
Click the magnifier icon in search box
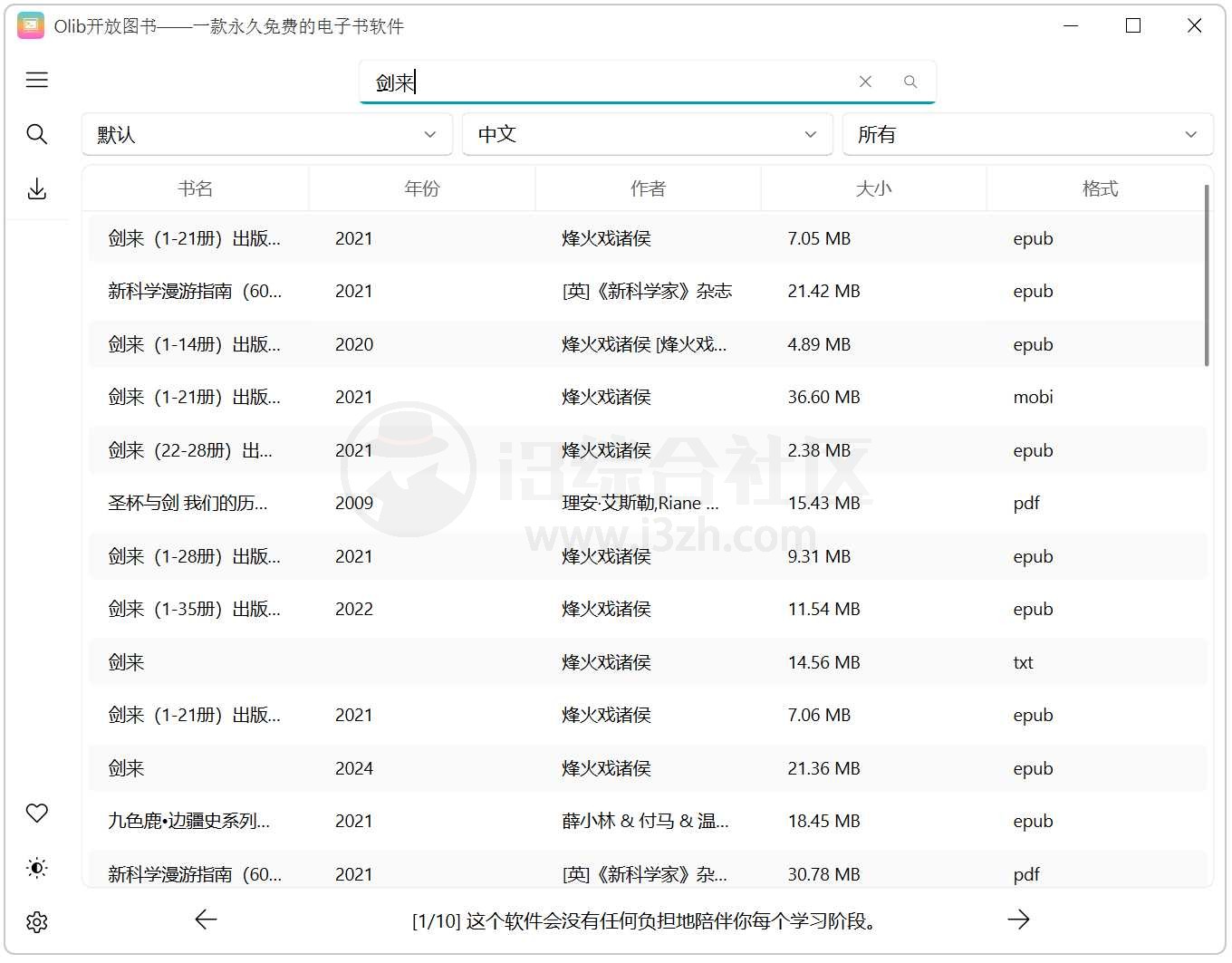(x=910, y=82)
